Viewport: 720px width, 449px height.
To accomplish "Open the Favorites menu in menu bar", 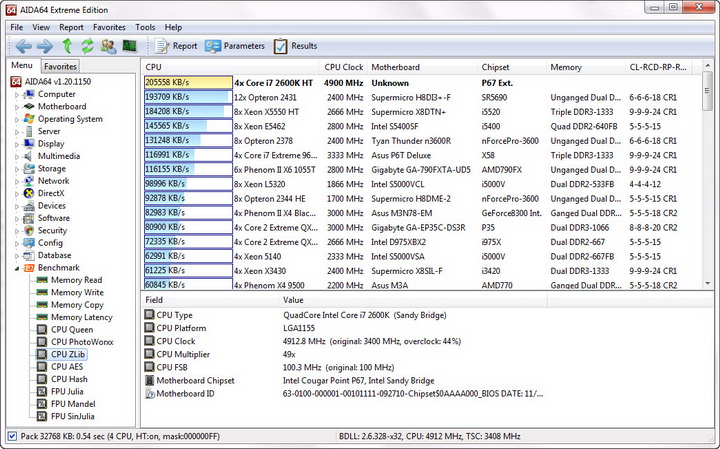I will point(109,28).
